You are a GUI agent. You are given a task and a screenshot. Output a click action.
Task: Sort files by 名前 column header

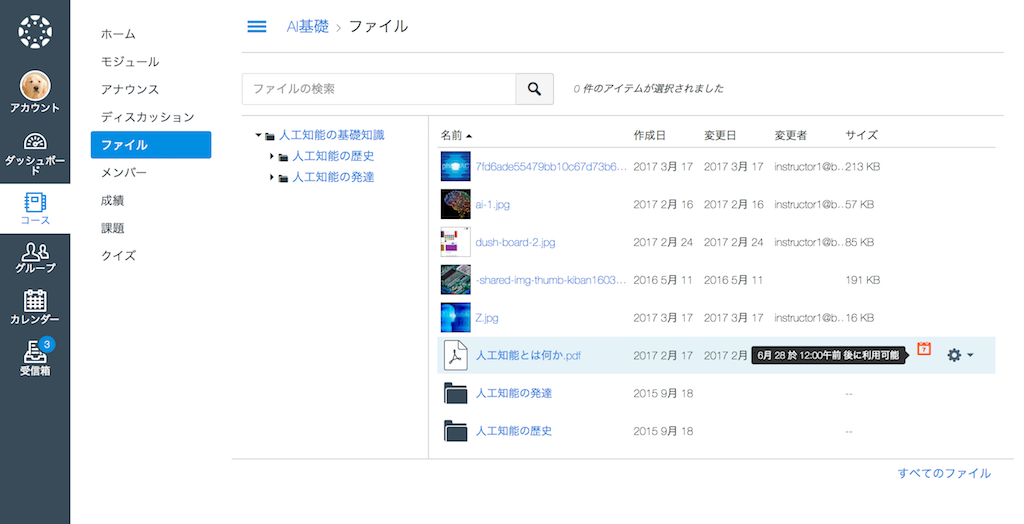[456, 135]
